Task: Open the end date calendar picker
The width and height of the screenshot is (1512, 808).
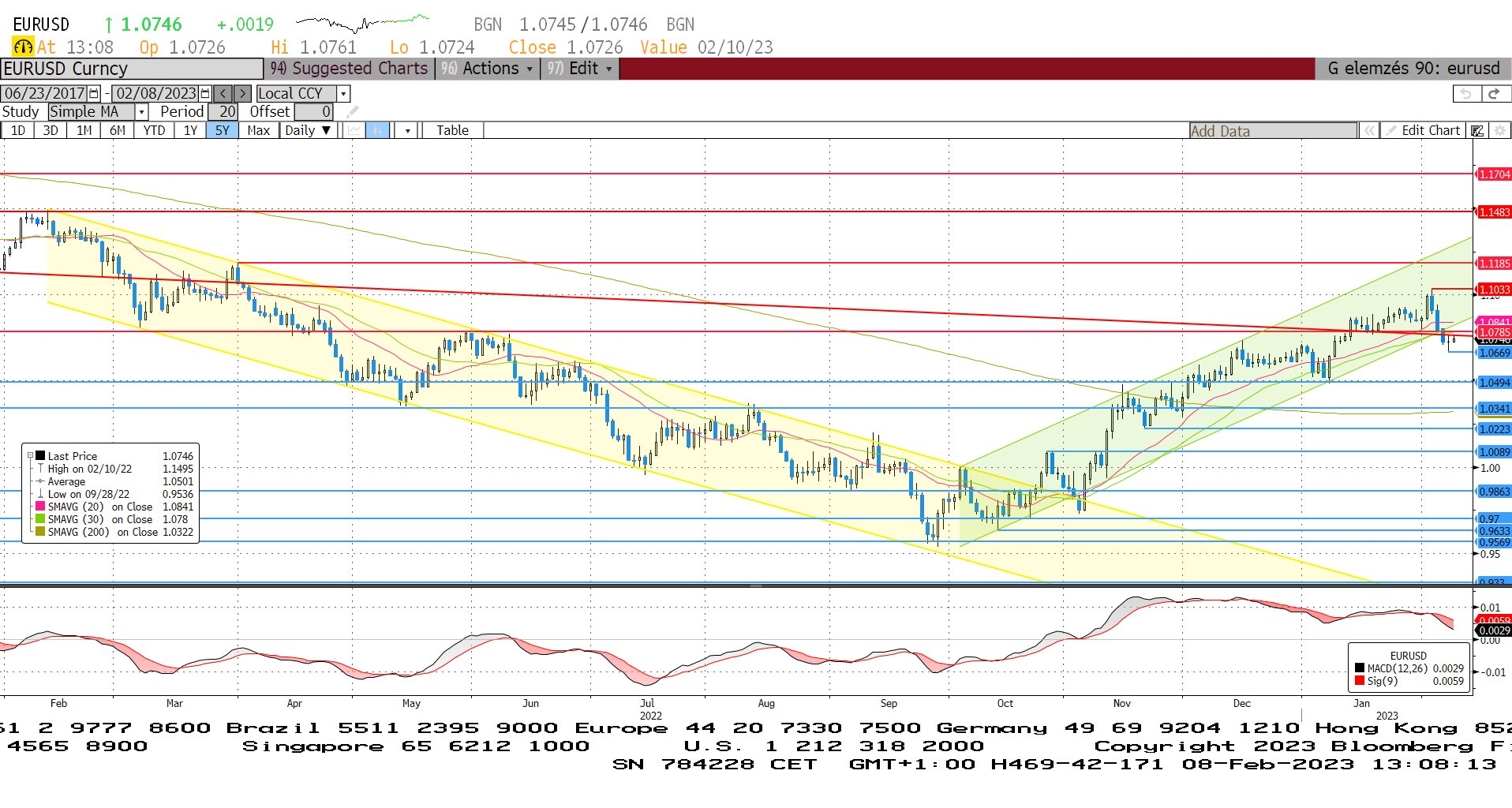Action: [206, 93]
